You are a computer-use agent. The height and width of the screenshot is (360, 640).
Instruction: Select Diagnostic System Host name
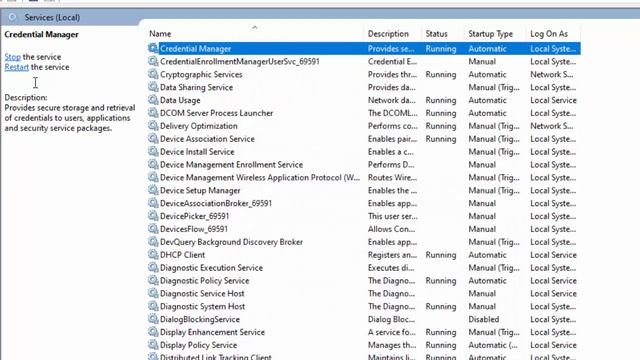pos(202,307)
